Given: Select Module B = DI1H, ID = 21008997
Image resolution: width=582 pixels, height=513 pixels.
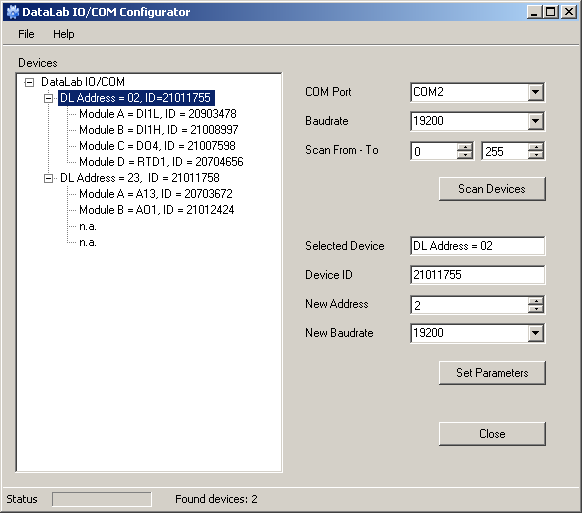Looking at the screenshot, I should point(158,130).
